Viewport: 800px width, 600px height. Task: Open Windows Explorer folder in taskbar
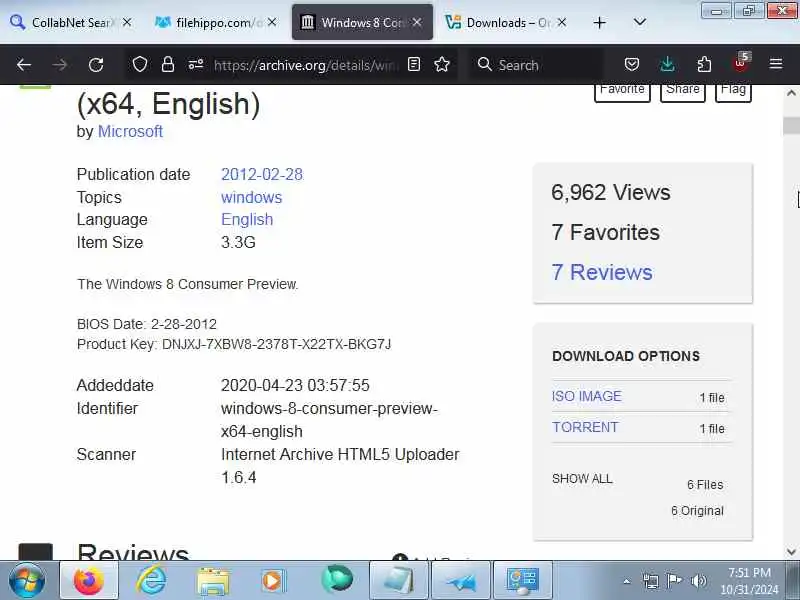(x=213, y=581)
